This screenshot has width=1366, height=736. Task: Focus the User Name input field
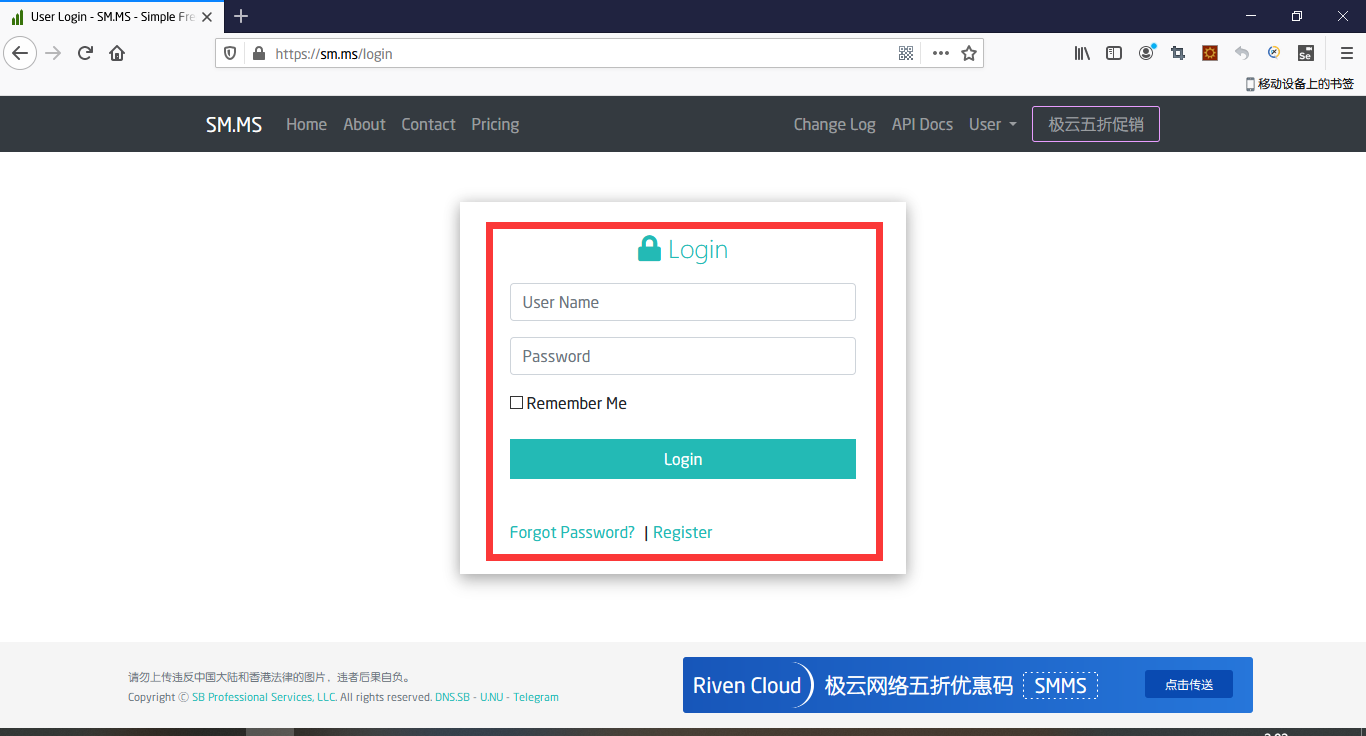pyautogui.click(x=682, y=302)
